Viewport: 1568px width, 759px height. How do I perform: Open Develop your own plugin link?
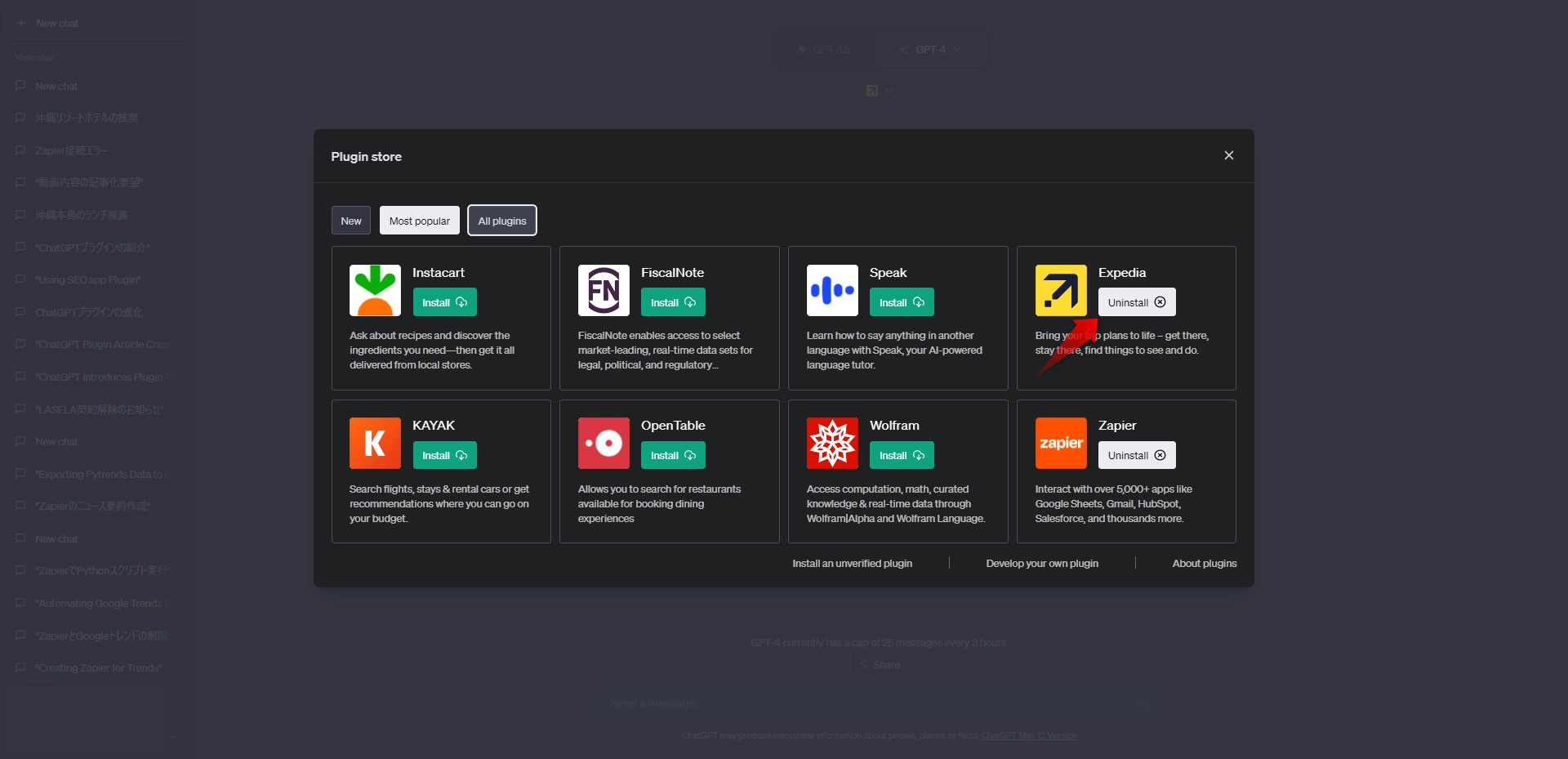[x=1042, y=563]
